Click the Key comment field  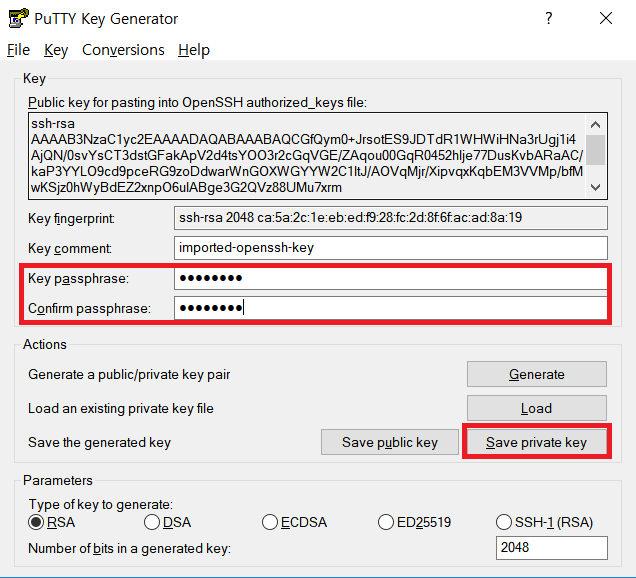pos(391,248)
